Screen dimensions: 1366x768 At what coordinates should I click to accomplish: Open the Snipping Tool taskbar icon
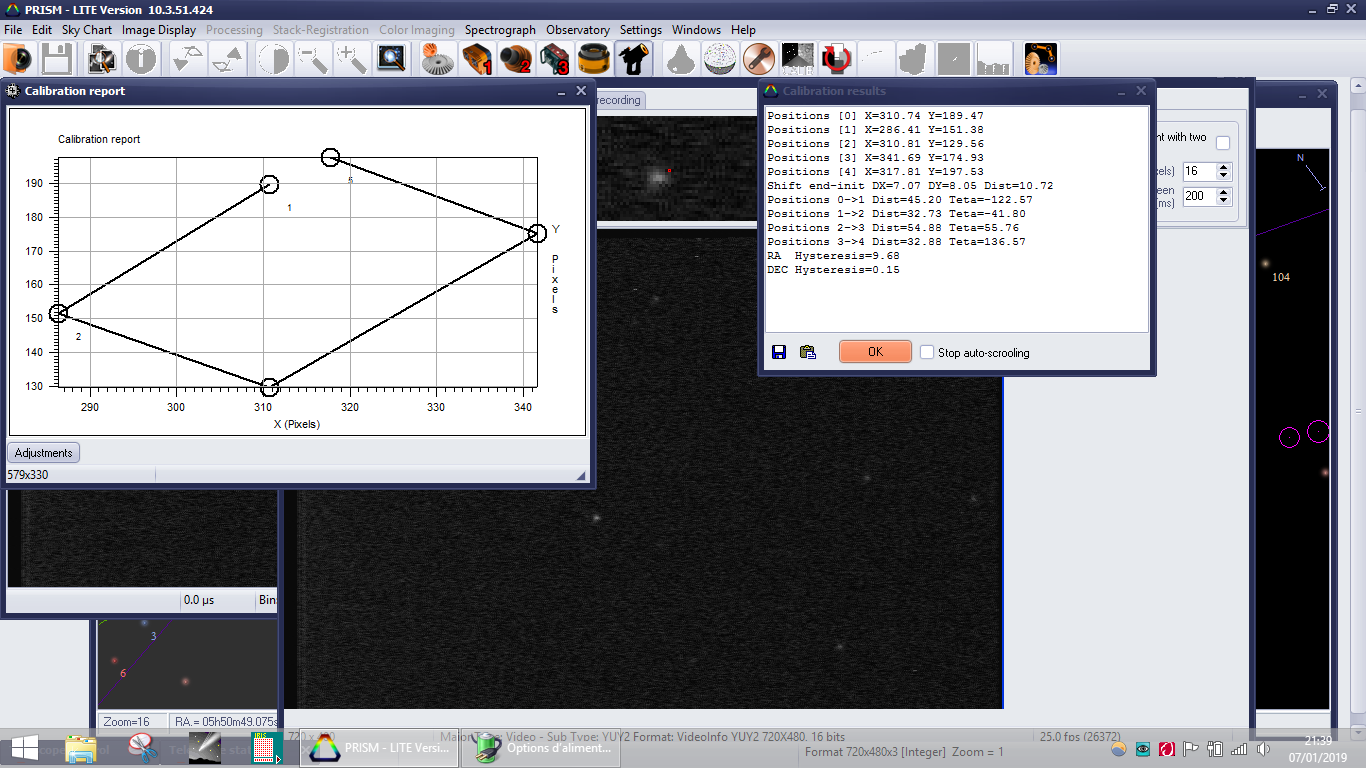tap(145, 747)
